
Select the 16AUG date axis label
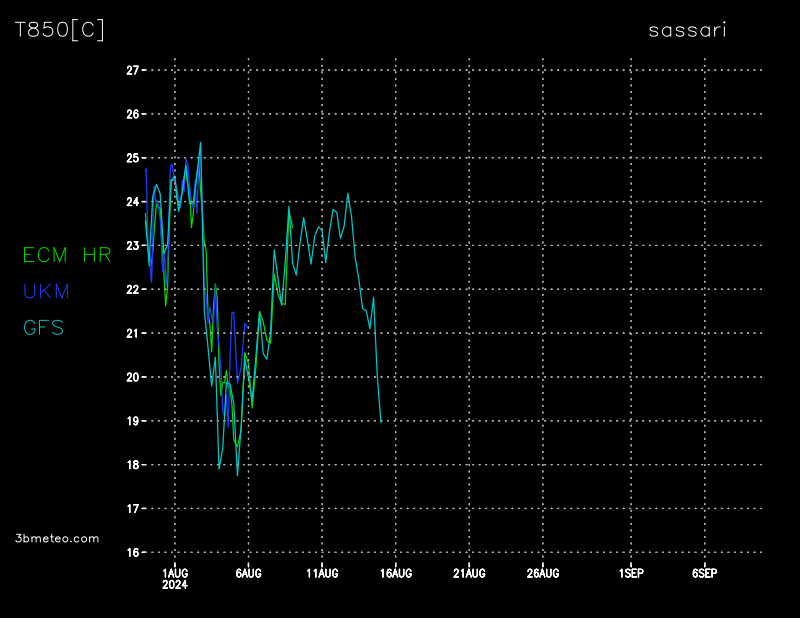tap(396, 573)
